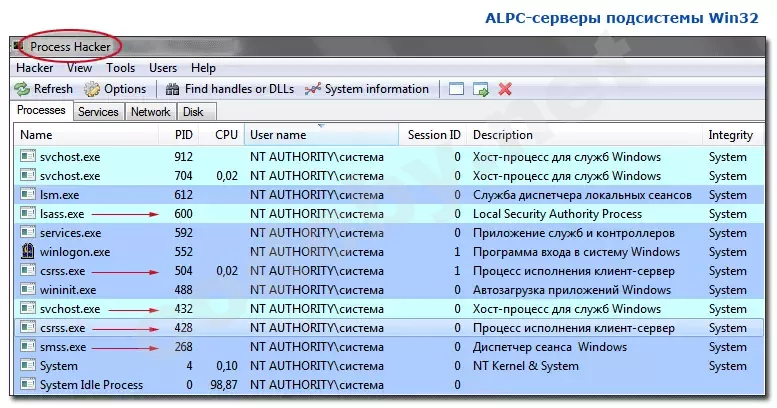Sort by the PID column header
The height and width of the screenshot is (408, 777).
tap(183, 135)
